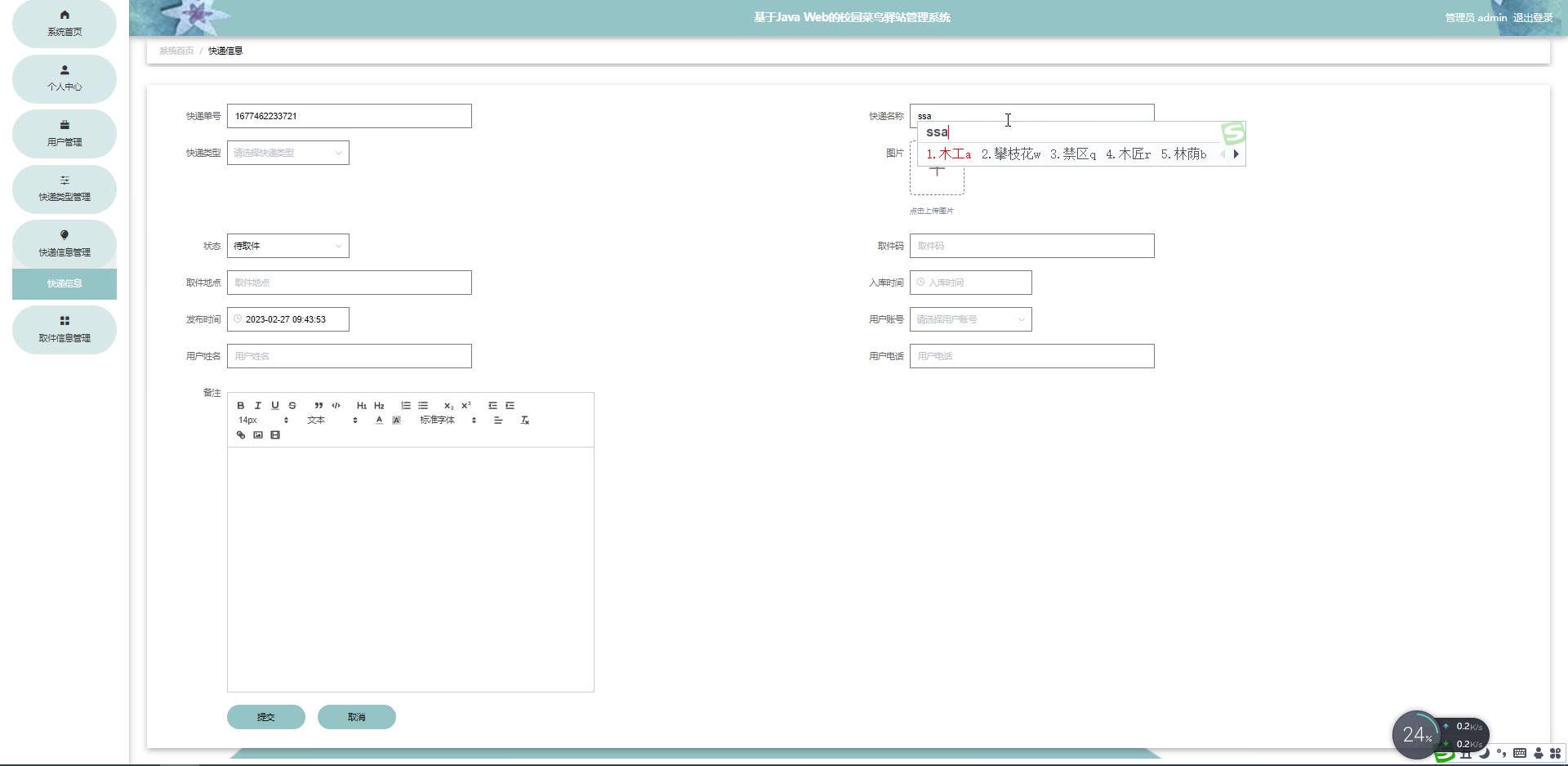Open 取件信息管理 in the sidebar
The height and width of the screenshot is (766, 1568).
tap(65, 330)
